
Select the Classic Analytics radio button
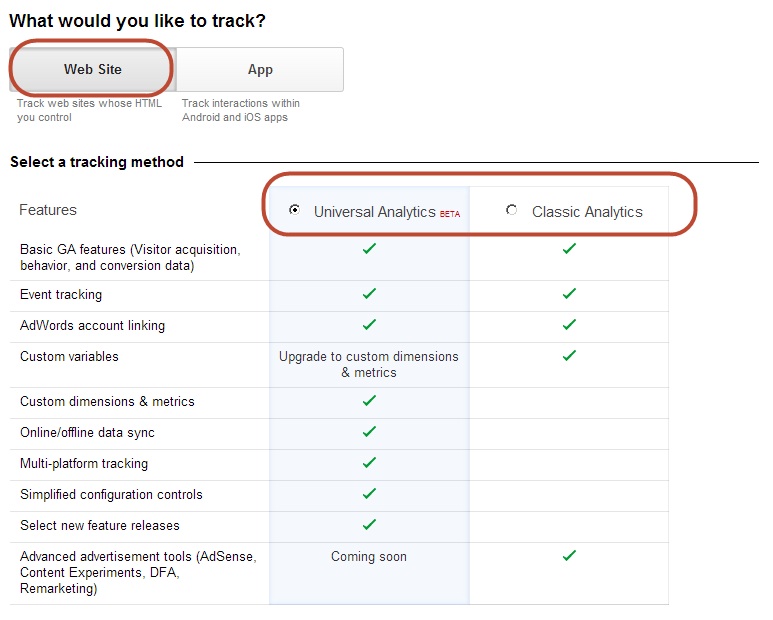512,210
